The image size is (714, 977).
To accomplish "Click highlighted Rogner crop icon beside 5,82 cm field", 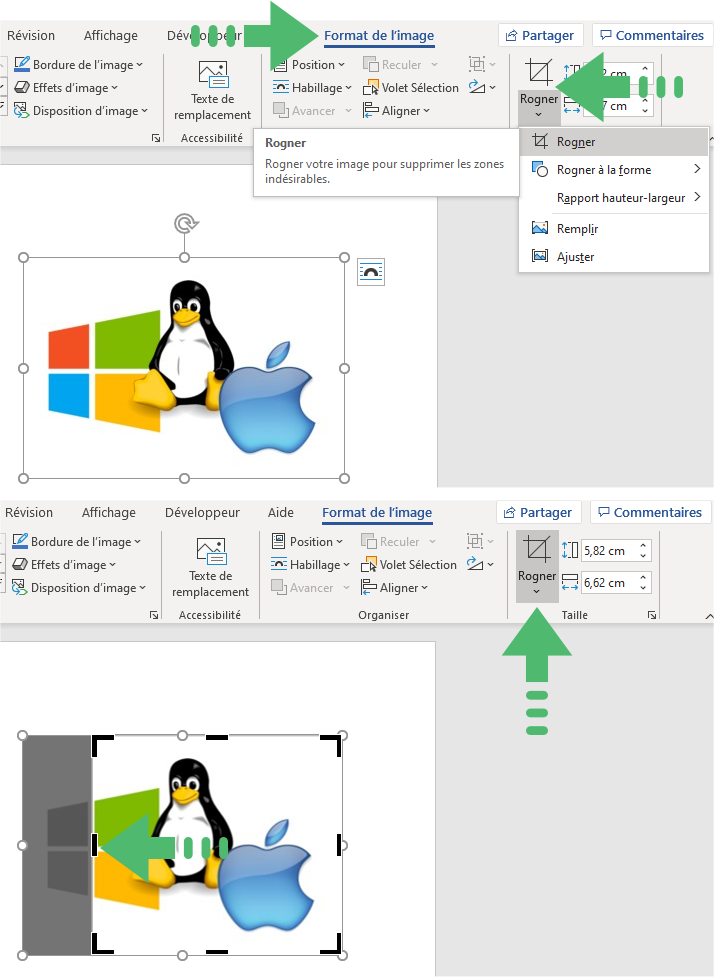I will tap(536, 550).
